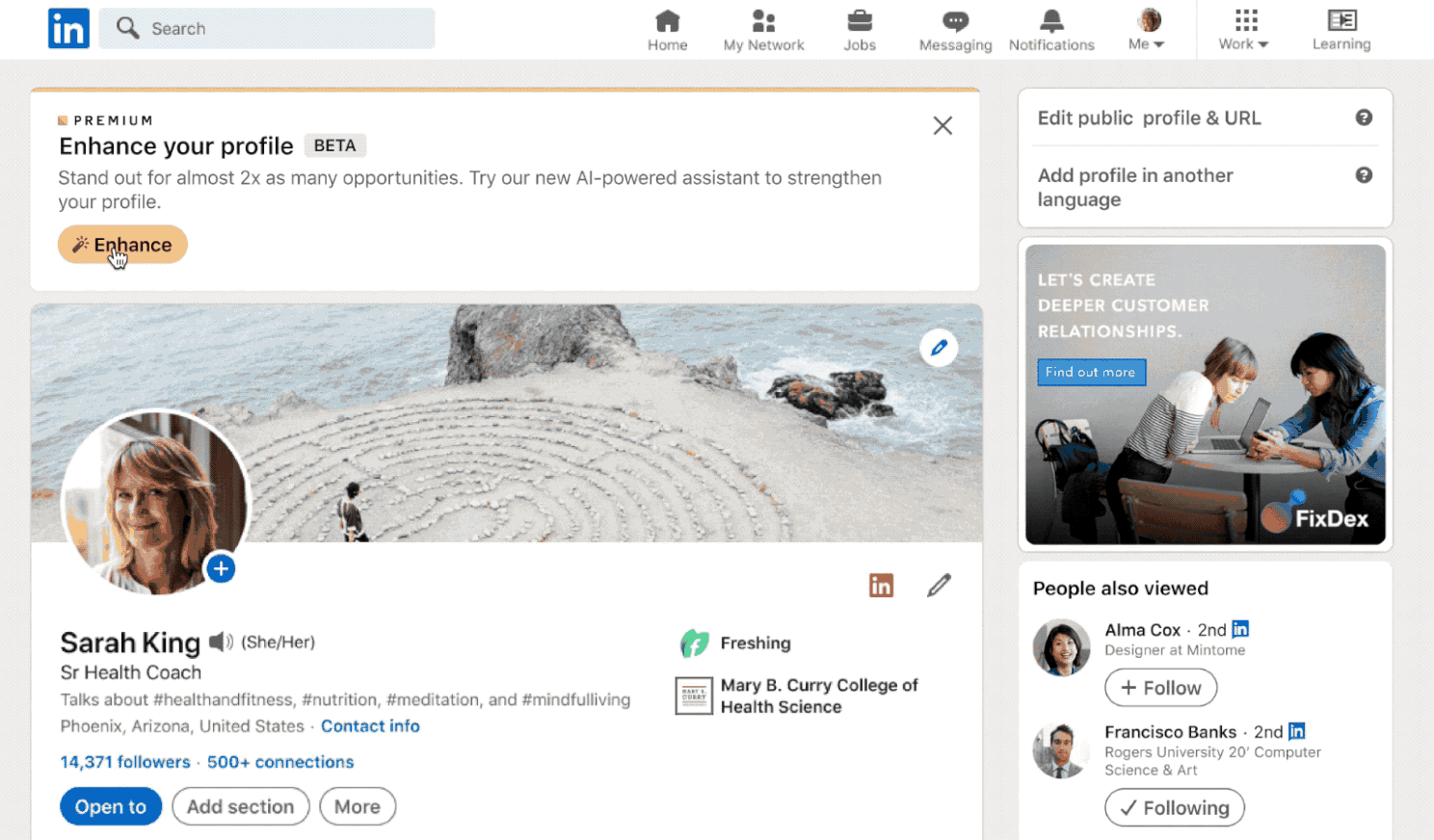Dismiss the Enhance your profile banner

click(x=942, y=125)
